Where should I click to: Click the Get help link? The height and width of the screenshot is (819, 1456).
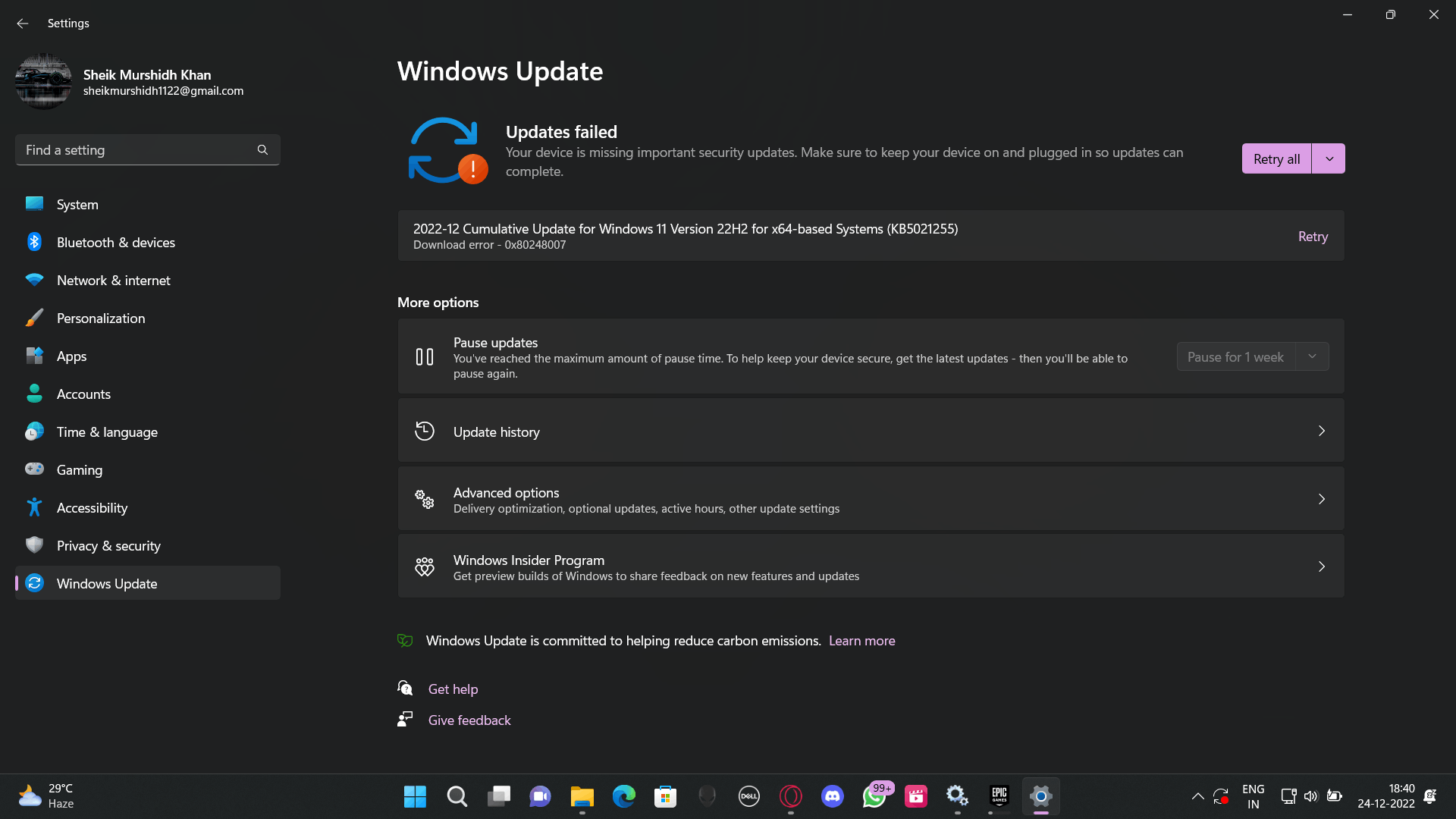[453, 689]
